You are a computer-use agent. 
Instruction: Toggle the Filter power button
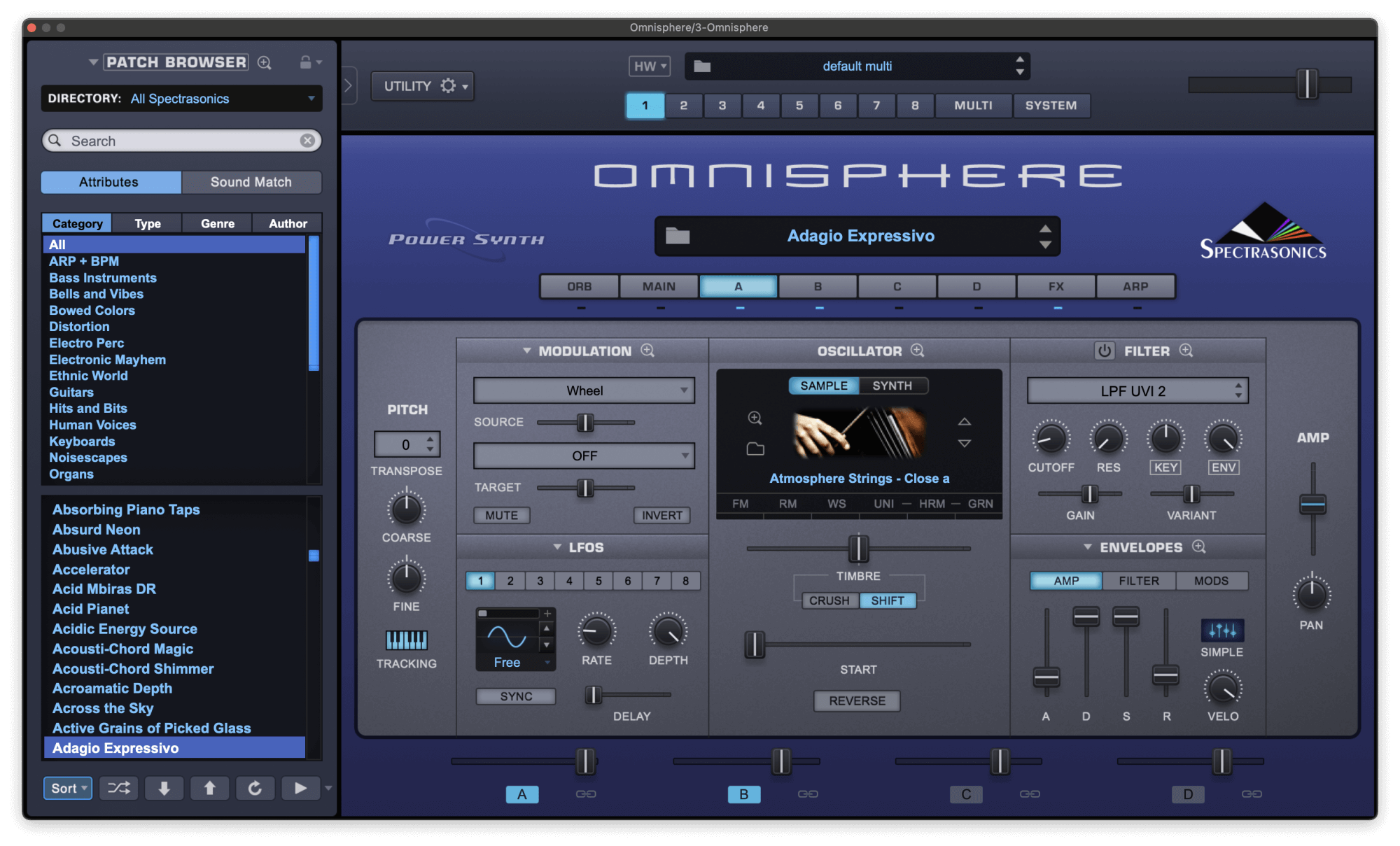1104,351
